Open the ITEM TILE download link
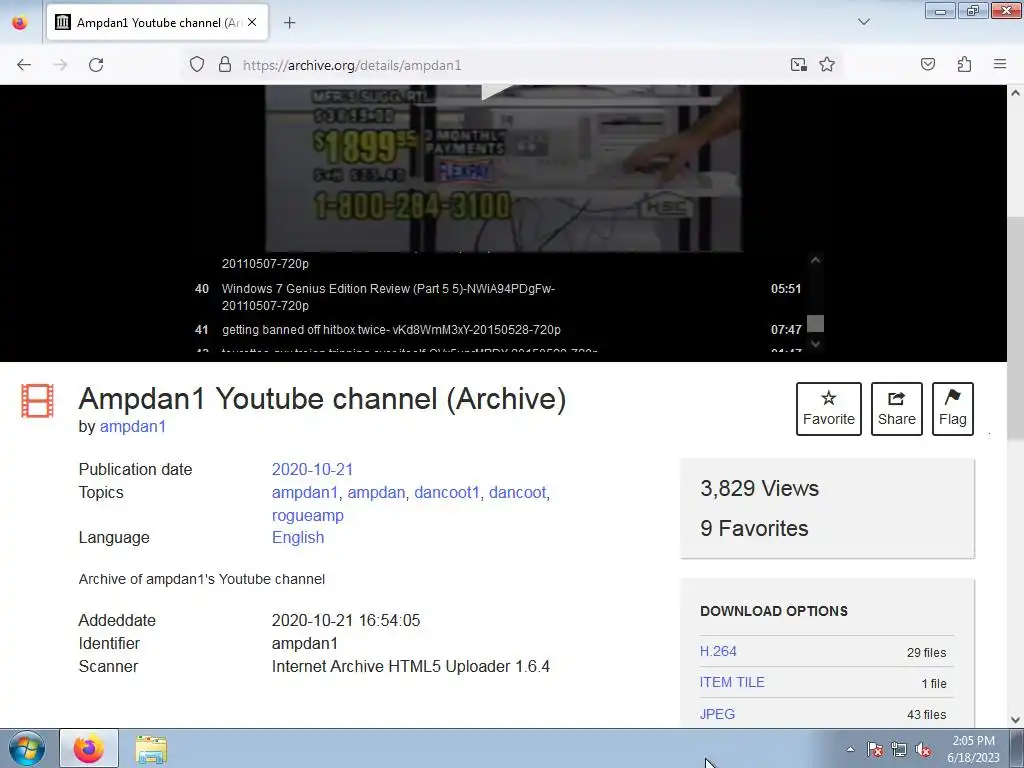This screenshot has height=768, width=1024. [x=732, y=682]
